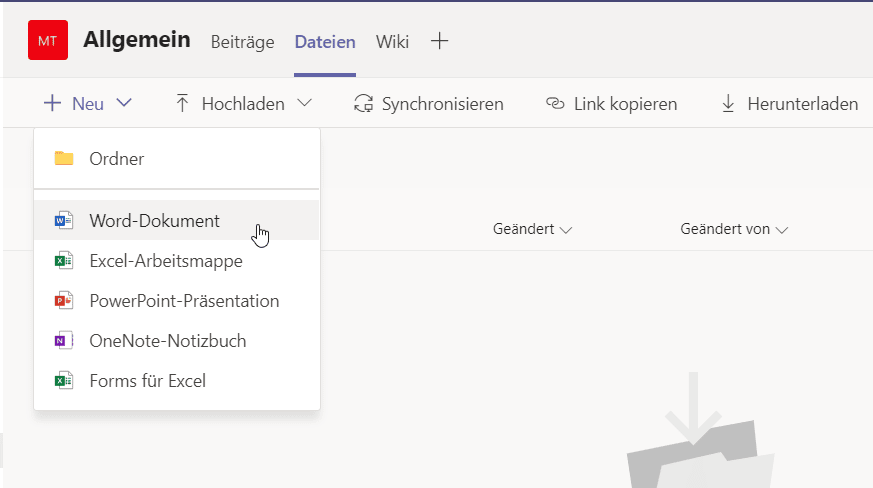Screen dimensions: 873x488
Task: Choose Forms für Excel
Action: pyautogui.click(x=176, y=381)
